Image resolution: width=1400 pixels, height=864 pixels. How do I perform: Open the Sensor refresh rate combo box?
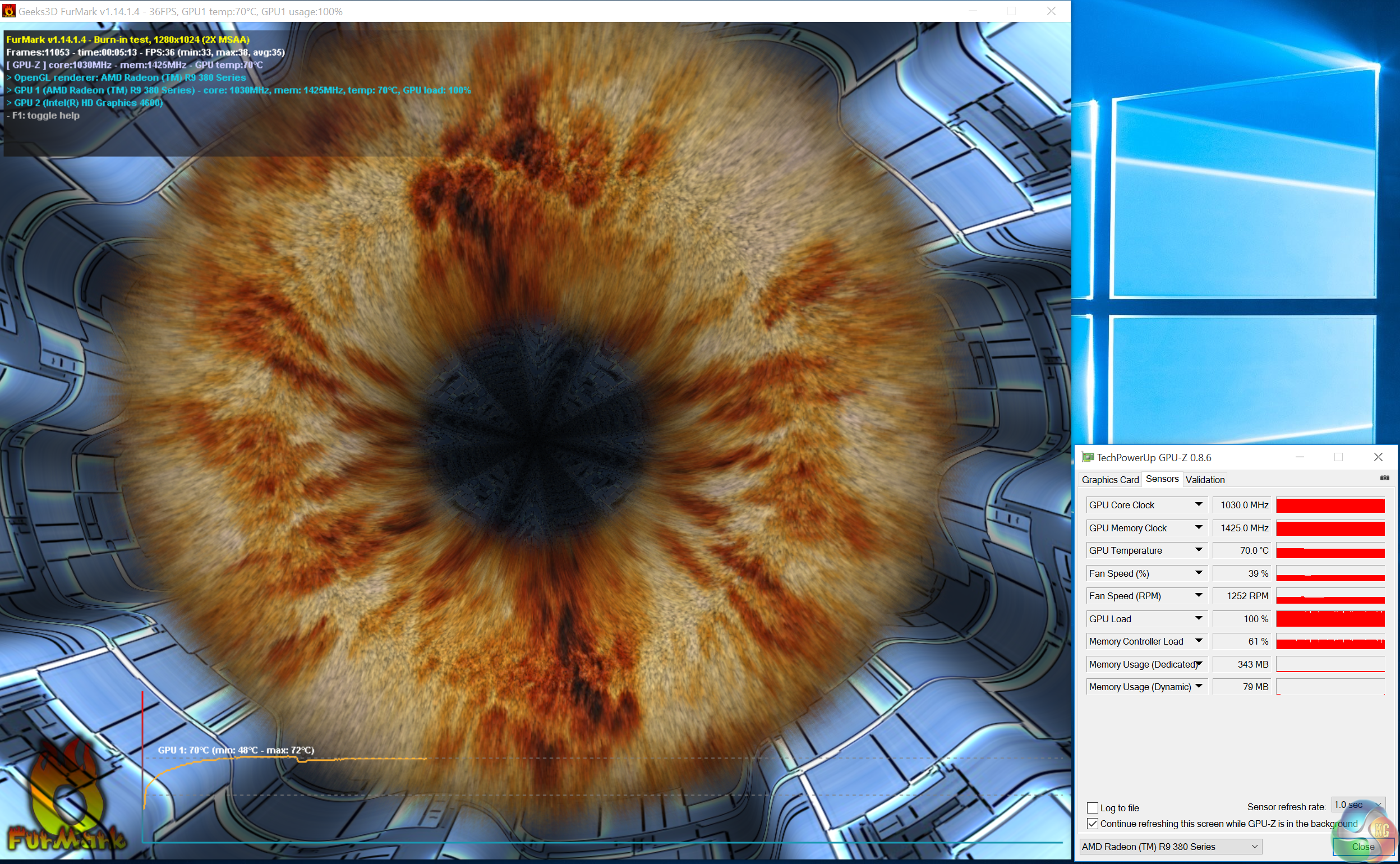[x=1358, y=805]
